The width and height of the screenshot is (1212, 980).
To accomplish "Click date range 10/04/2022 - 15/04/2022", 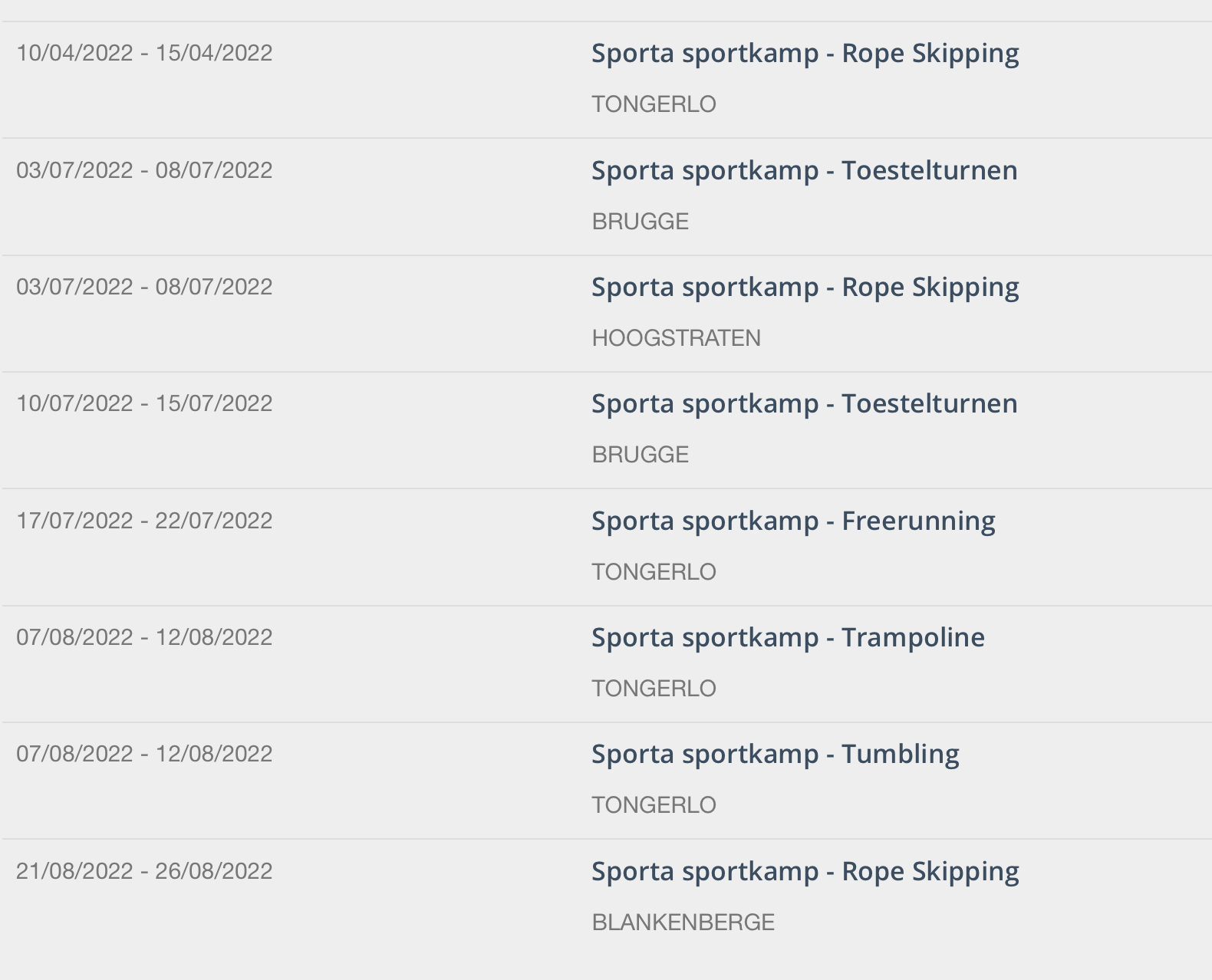I will (x=144, y=53).
